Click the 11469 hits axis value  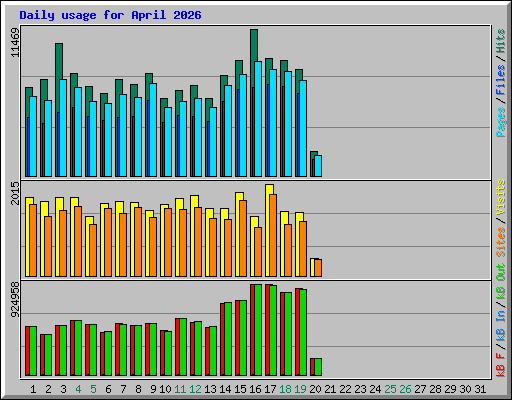coord(15,42)
